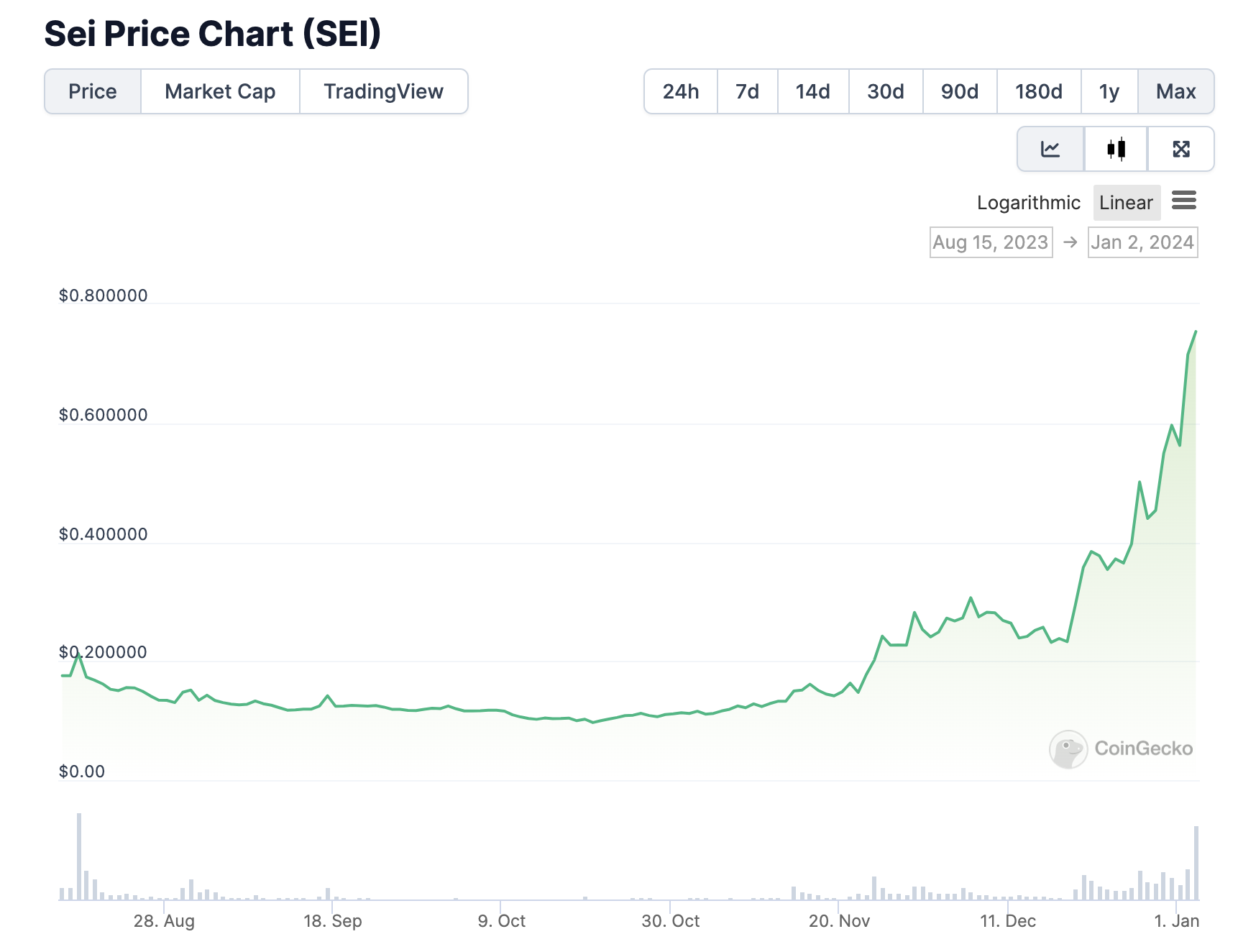Switch to Market Cap tab

(220, 91)
